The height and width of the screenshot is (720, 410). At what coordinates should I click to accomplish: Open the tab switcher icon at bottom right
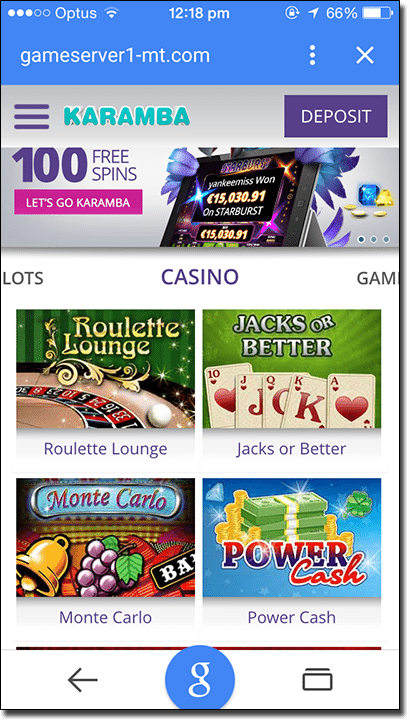tap(317, 680)
